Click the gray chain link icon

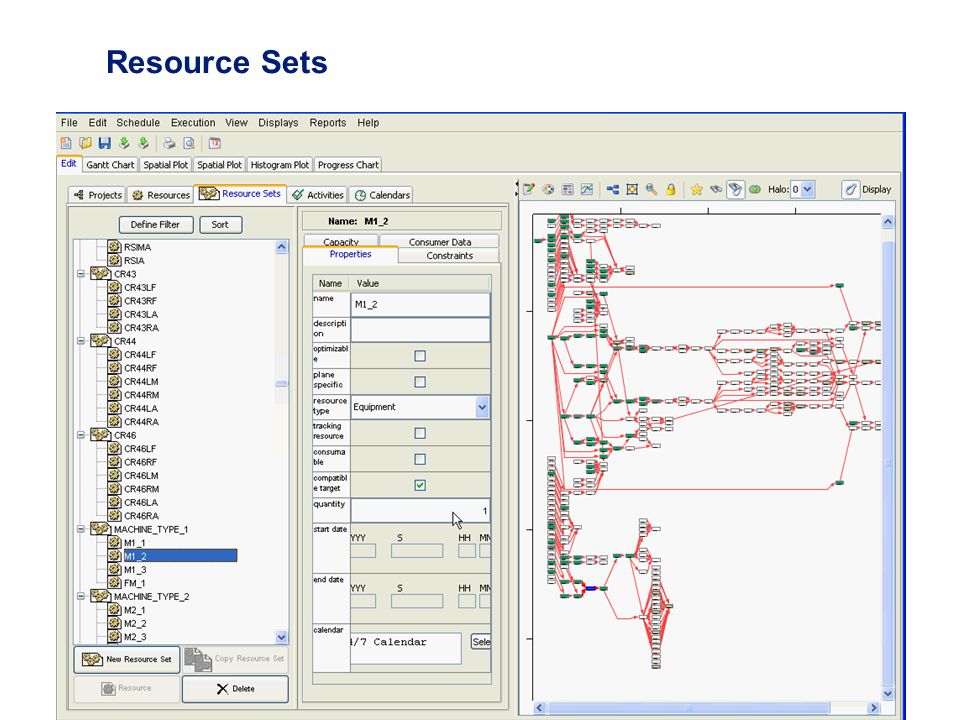tap(716, 189)
